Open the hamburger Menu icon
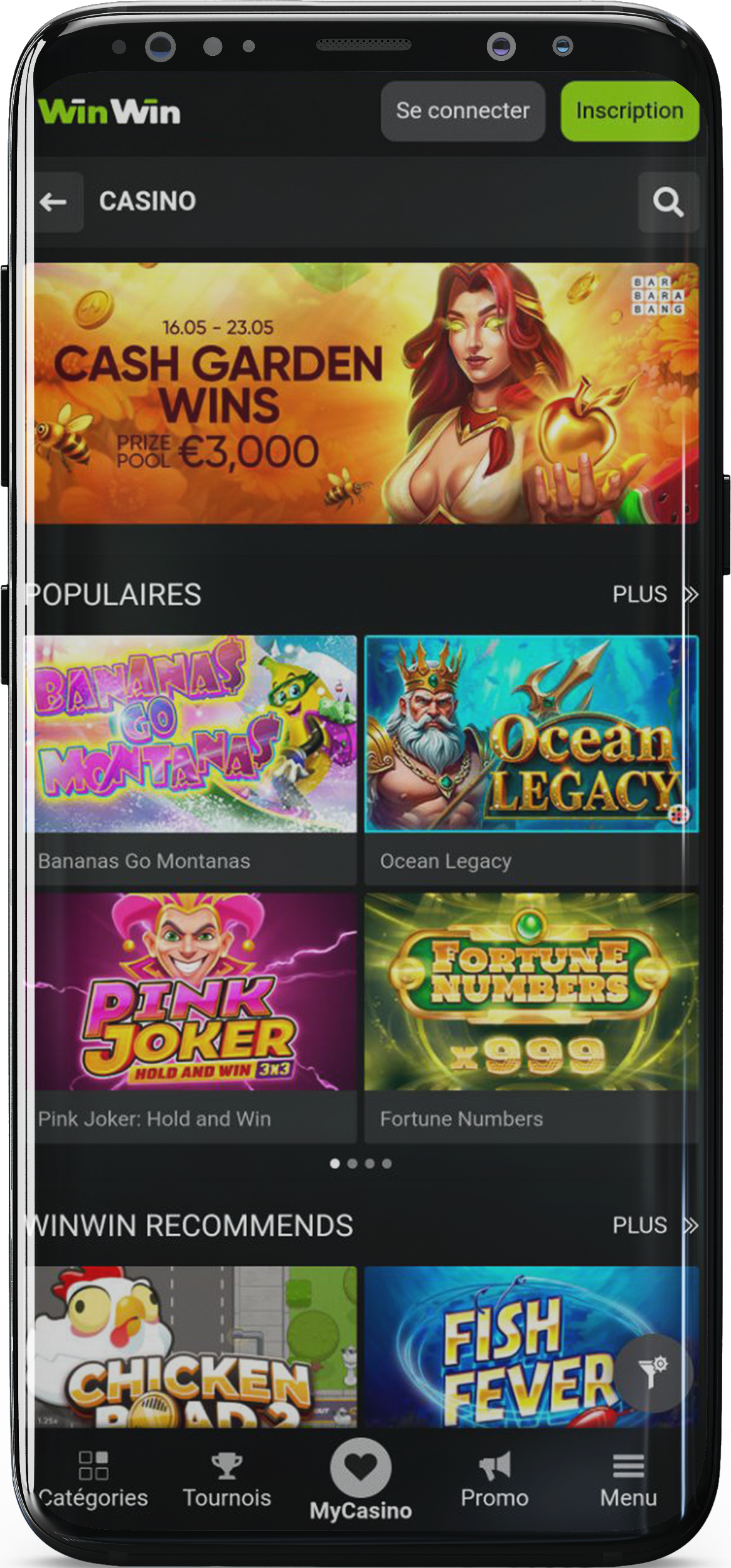This screenshot has height=1568, width=731. pyautogui.click(x=628, y=1466)
